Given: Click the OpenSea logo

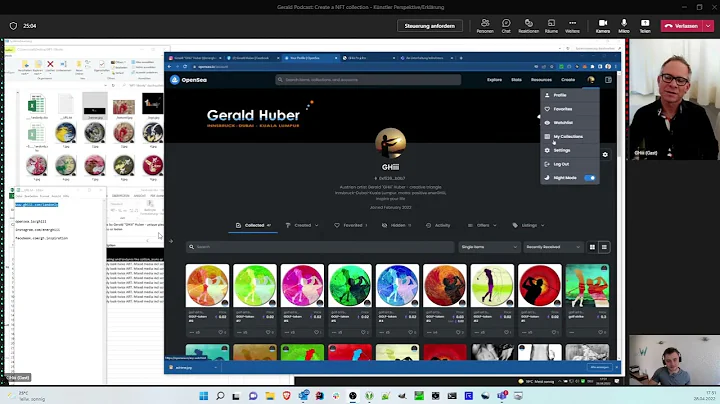Looking at the screenshot, I should point(188,80).
